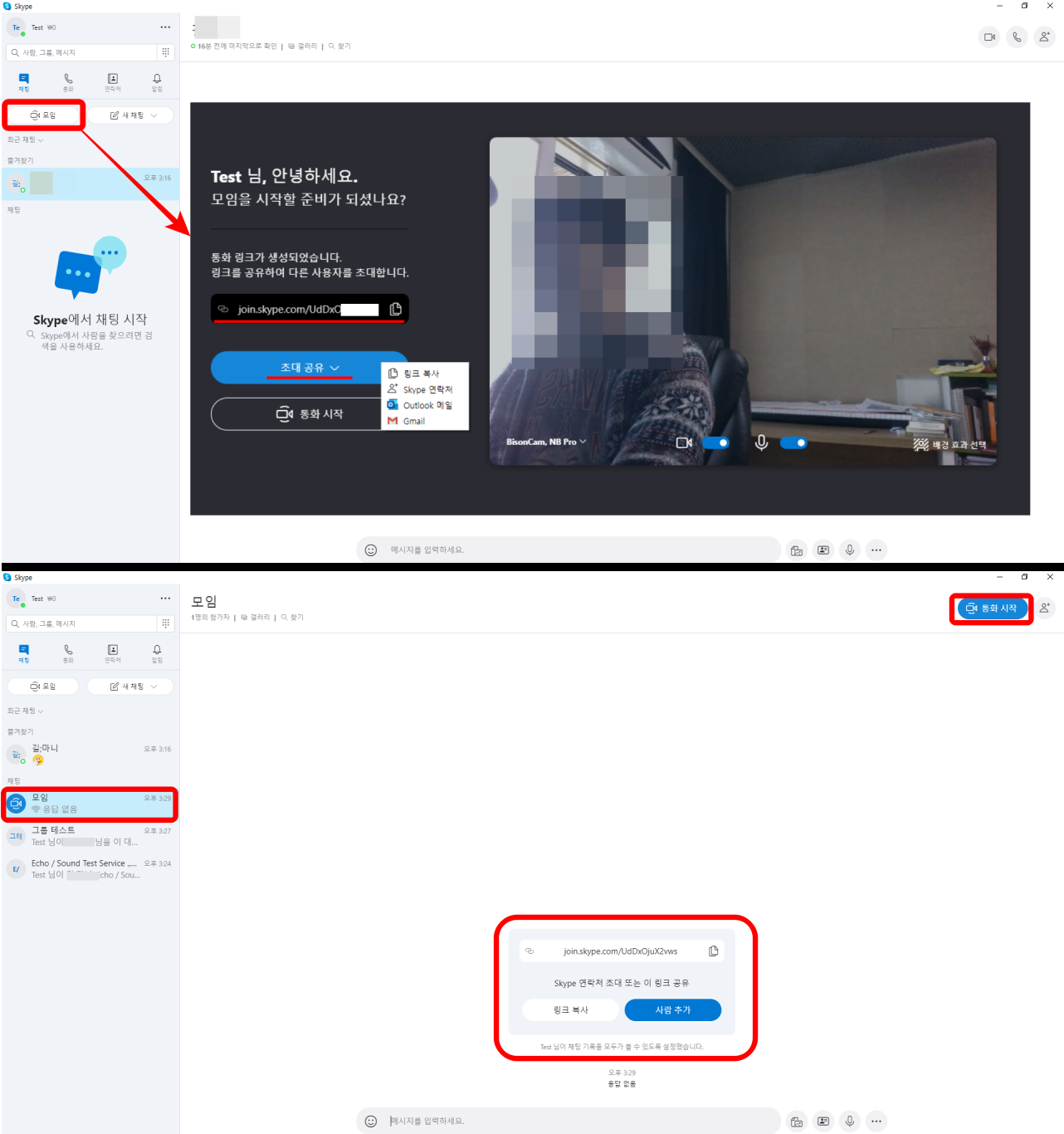Open 찾기 link in meeting setup window header

tap(339, 46)
